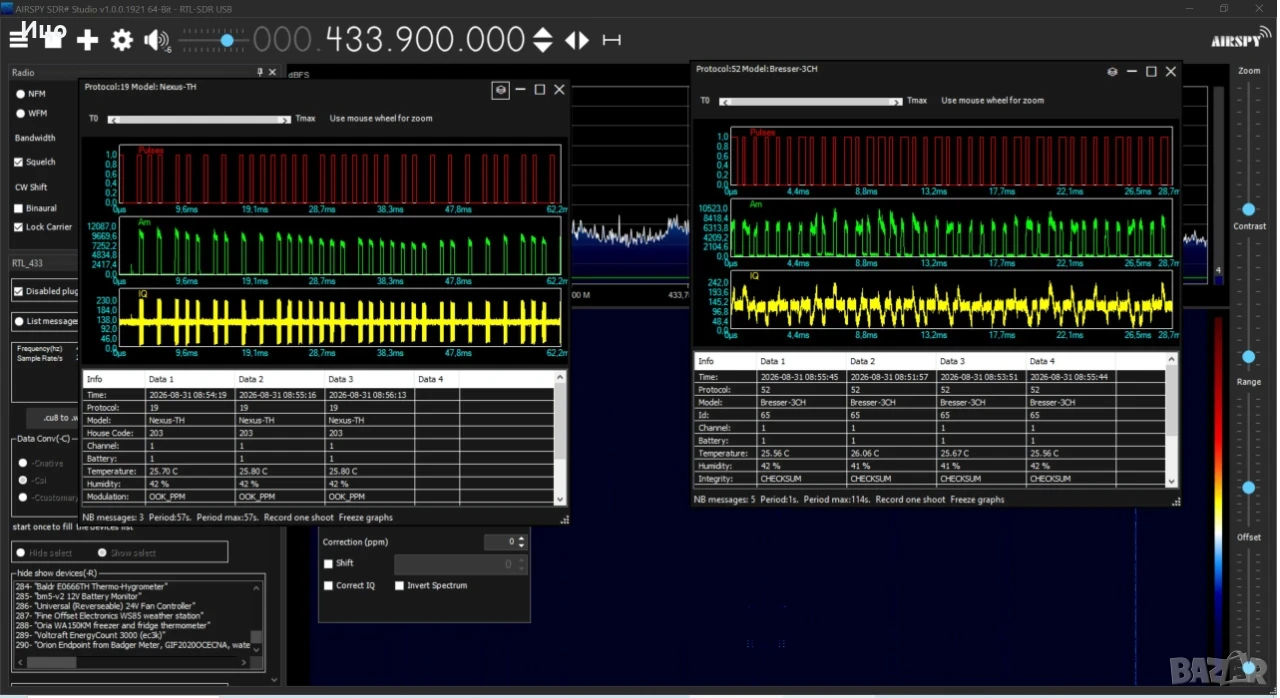Click Freeze graphs in Bresser-3CH window
Viewport: 1280px width, 698px height.
coord(978,500)
